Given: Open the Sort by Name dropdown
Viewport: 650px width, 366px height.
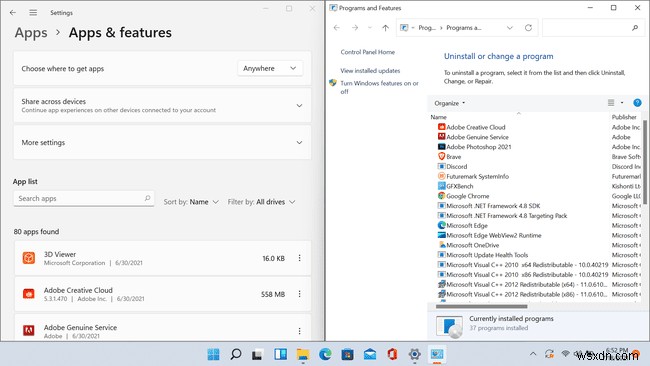Looking at the screenshot, I should pos(191,202).
